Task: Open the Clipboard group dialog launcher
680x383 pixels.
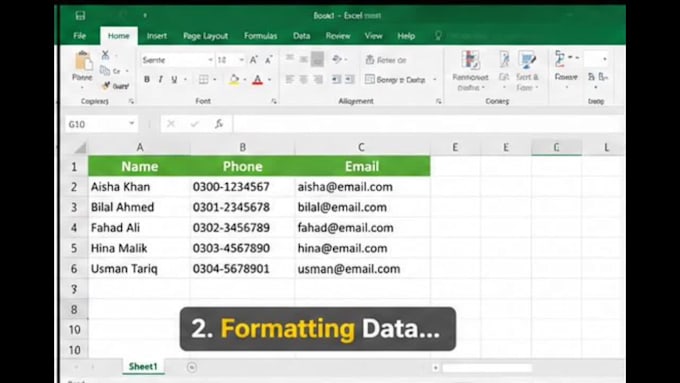Action: 131,101
